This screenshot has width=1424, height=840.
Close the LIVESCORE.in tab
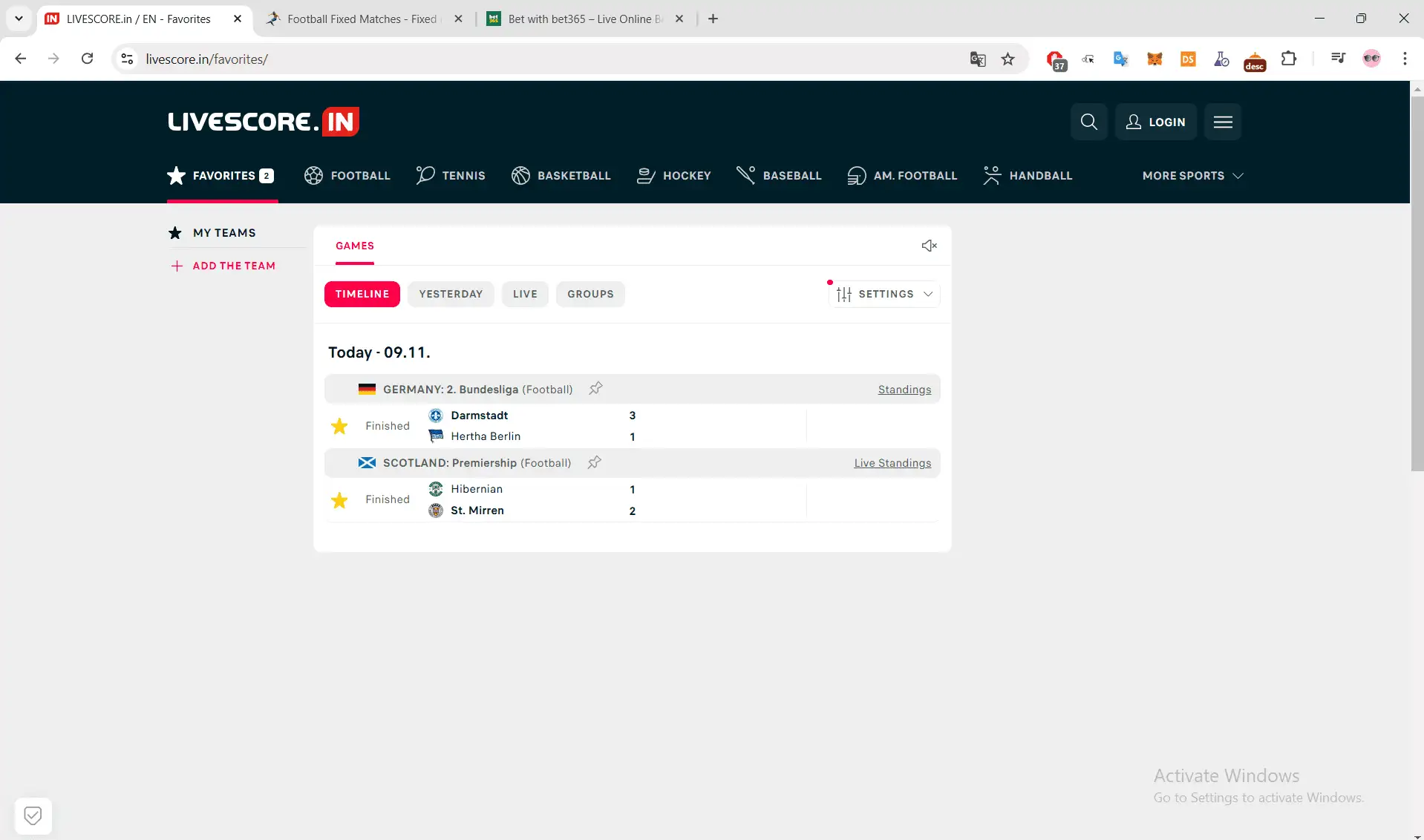pyautogui.click(x=238, y=19)
